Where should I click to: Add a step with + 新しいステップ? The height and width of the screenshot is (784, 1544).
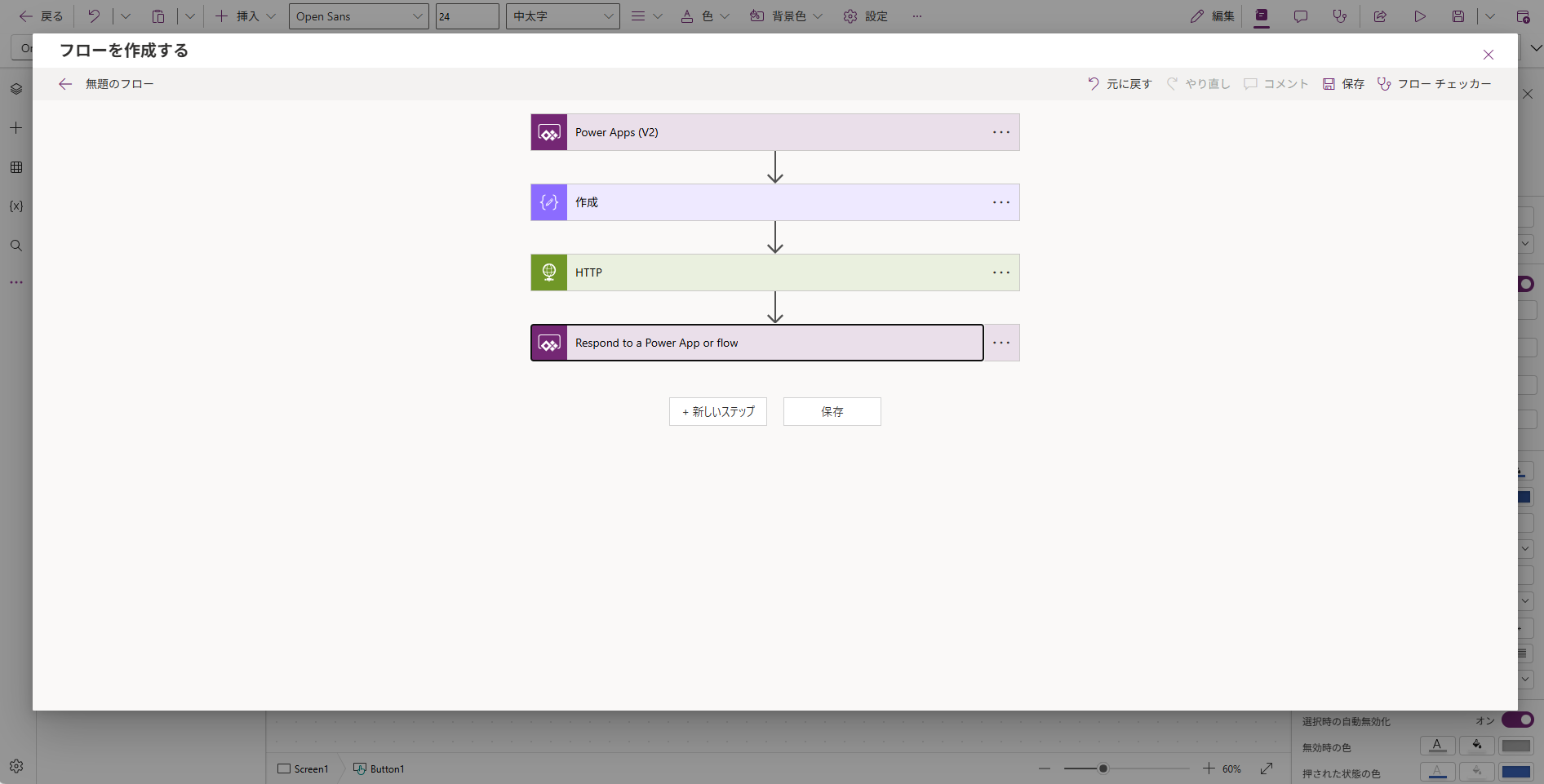[x=718, y=412]
